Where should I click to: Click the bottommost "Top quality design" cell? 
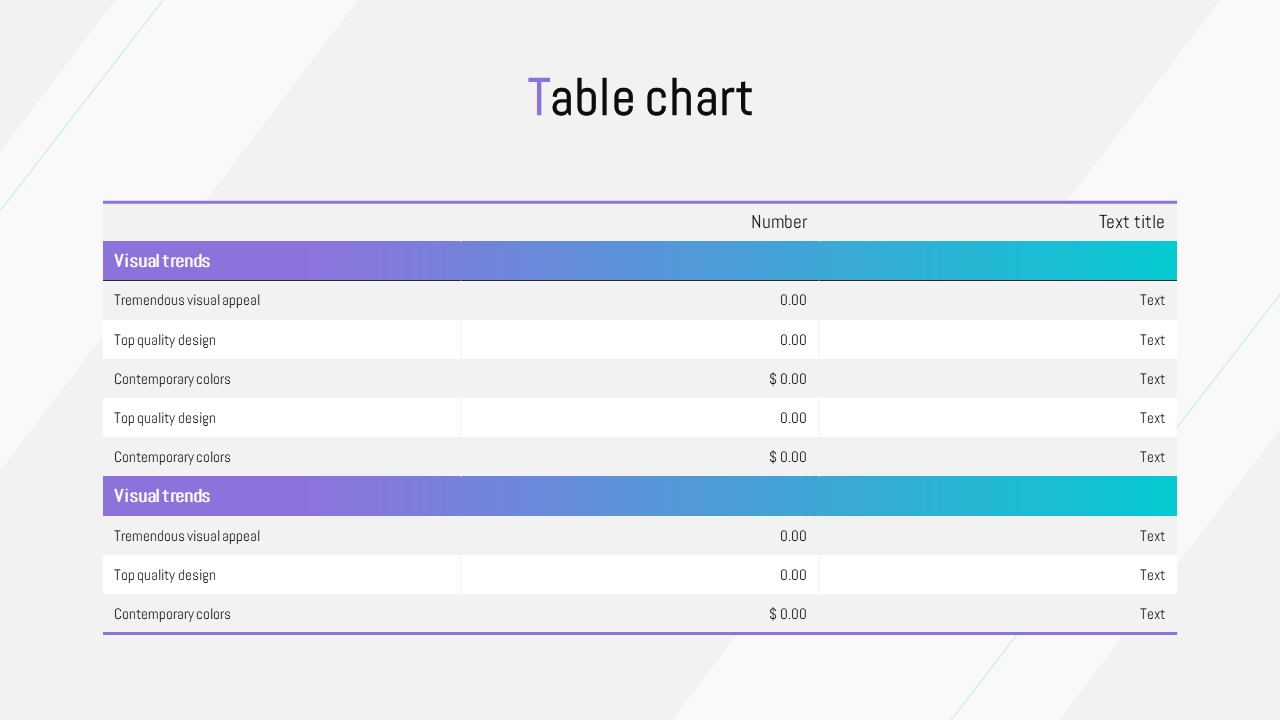click(x=165, y=575)
